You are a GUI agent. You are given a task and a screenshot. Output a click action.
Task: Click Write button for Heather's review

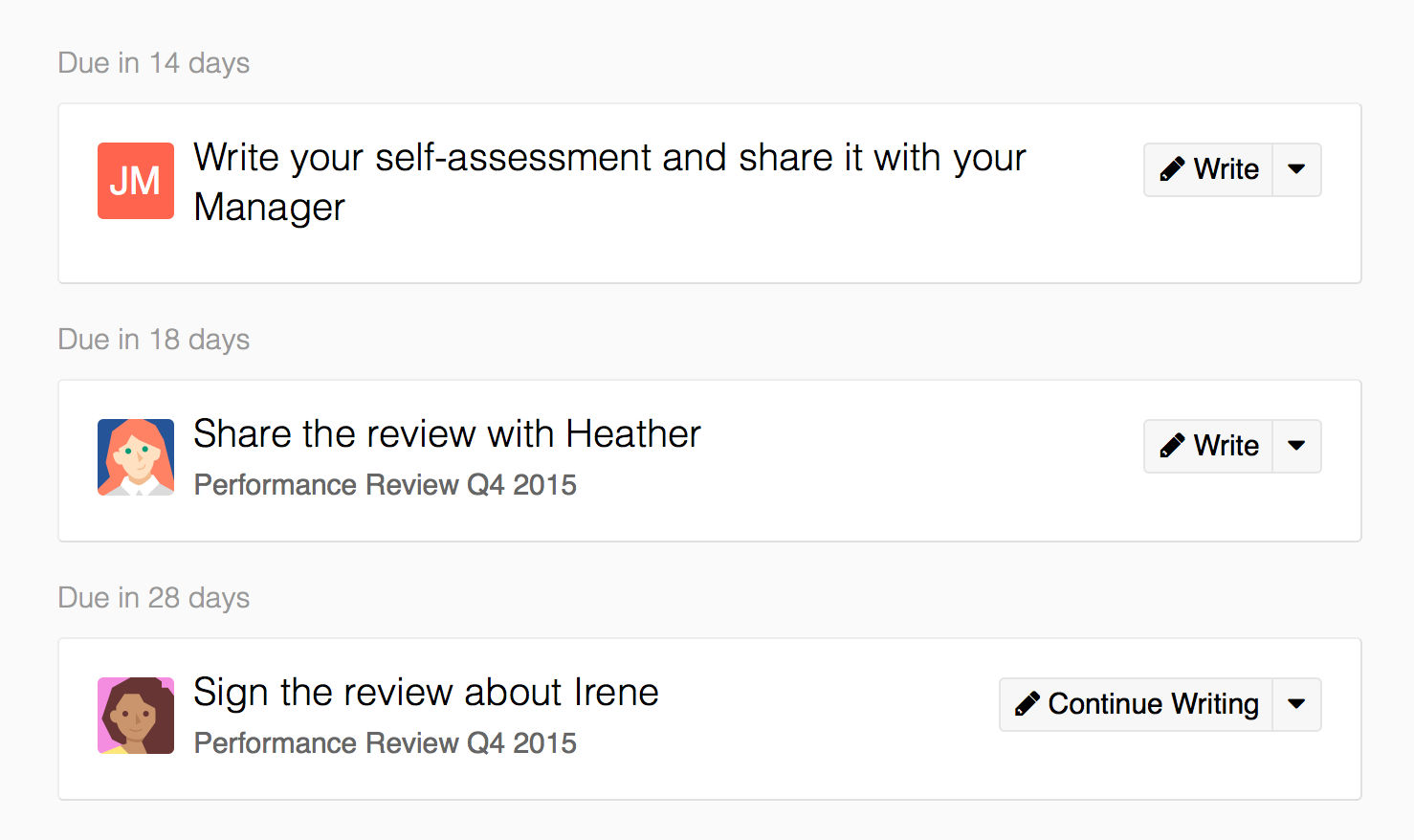1208,446
